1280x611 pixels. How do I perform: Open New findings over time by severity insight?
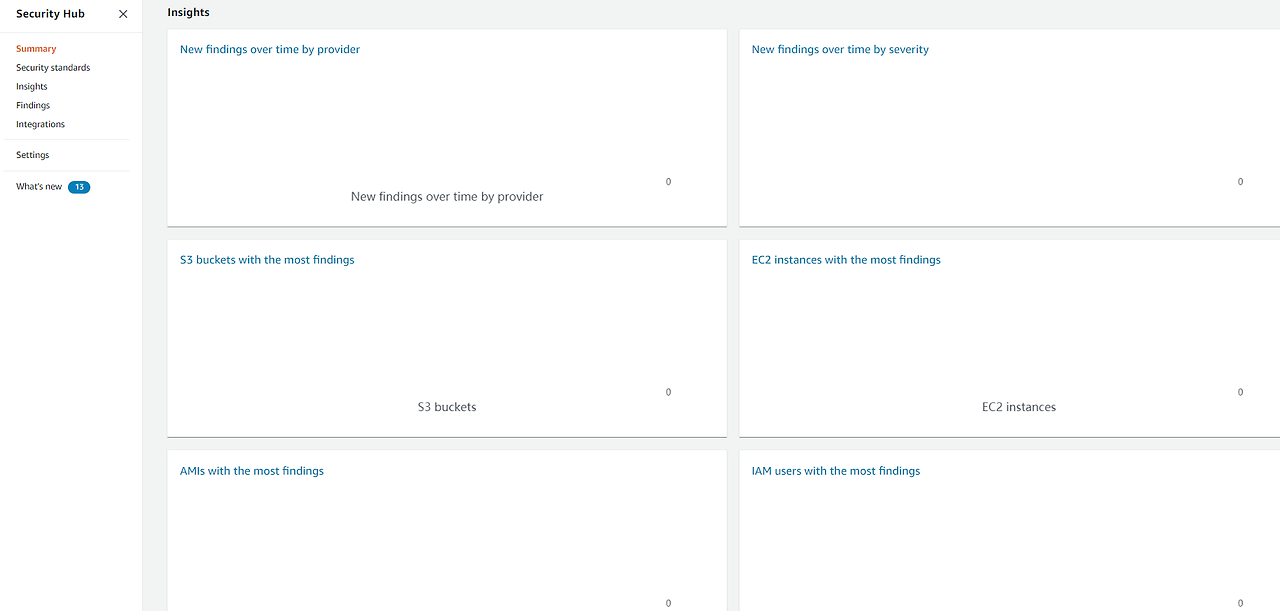coord(840,49)
